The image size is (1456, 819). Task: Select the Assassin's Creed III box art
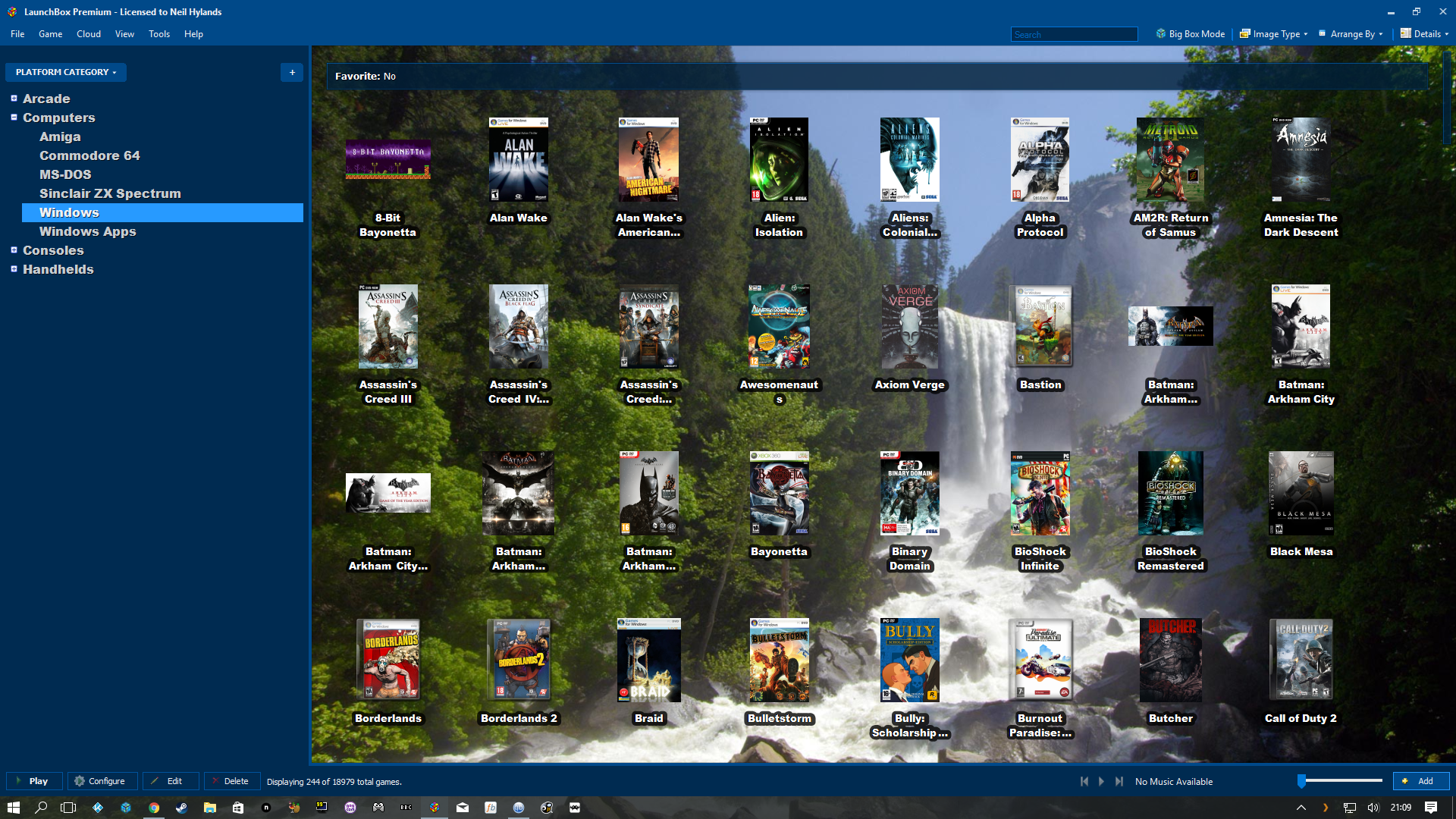tap(388, 326)
